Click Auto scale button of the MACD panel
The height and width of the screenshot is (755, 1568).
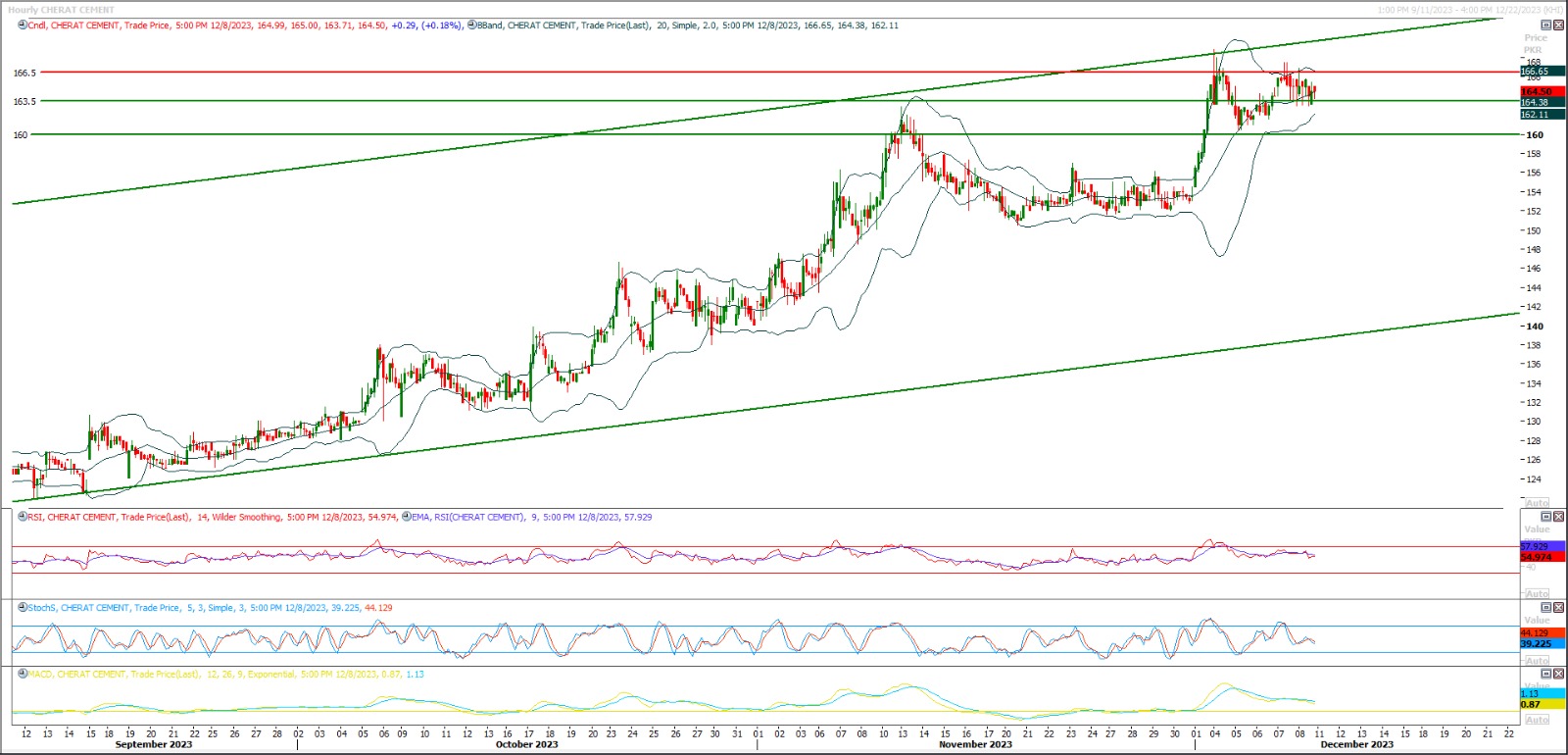[1538, 720]
